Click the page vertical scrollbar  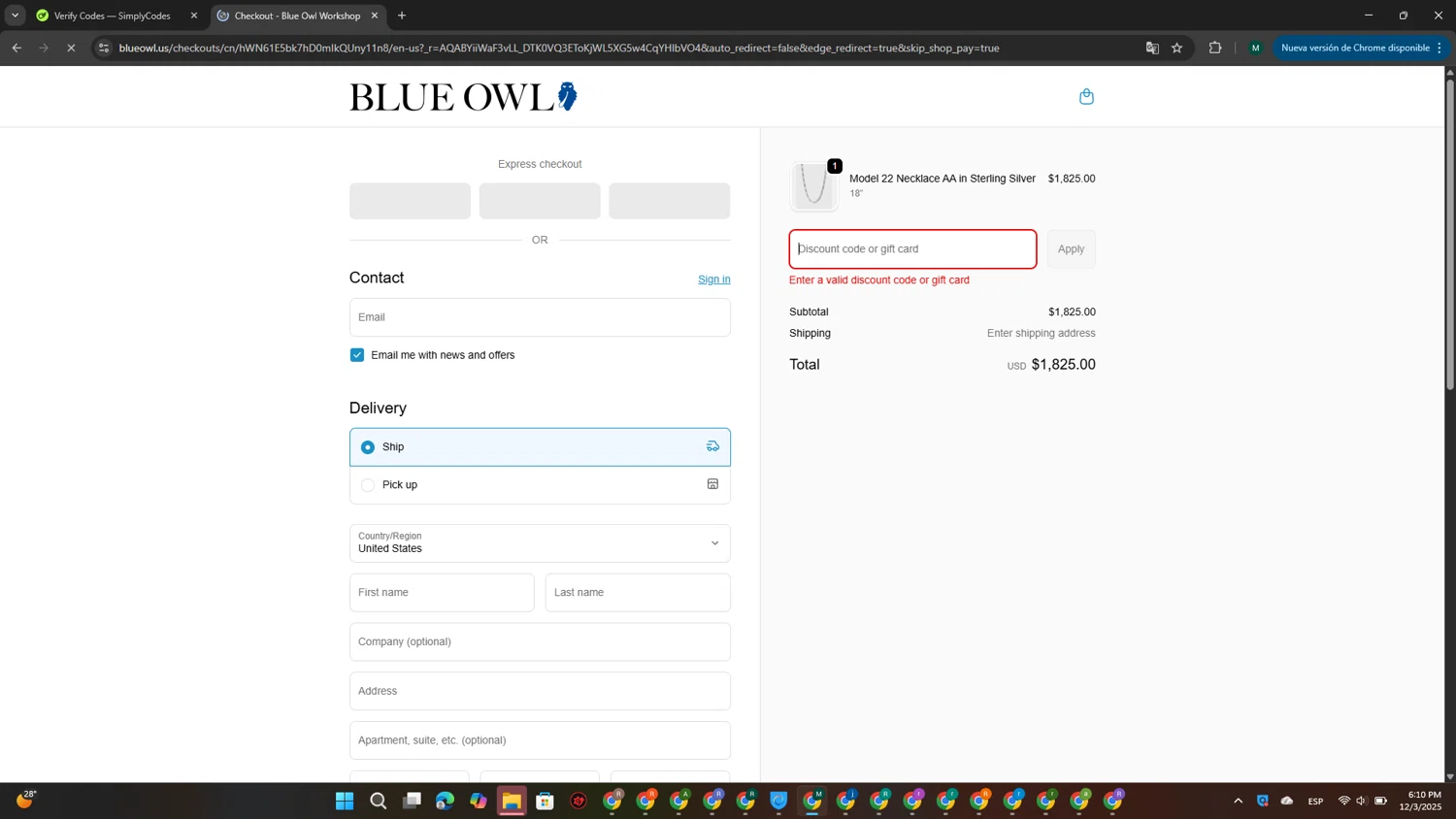click(1450, 233)
